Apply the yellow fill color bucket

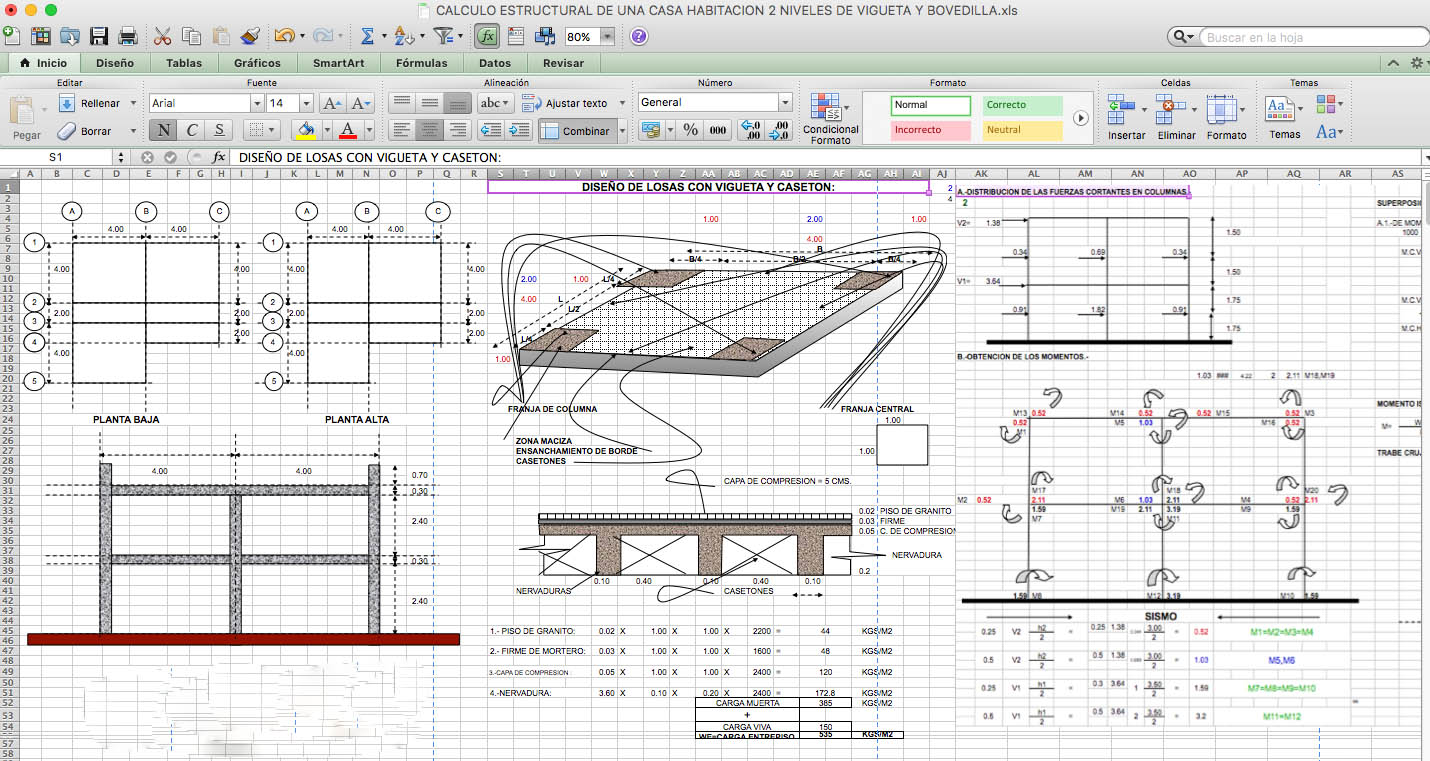click(306, 130)
